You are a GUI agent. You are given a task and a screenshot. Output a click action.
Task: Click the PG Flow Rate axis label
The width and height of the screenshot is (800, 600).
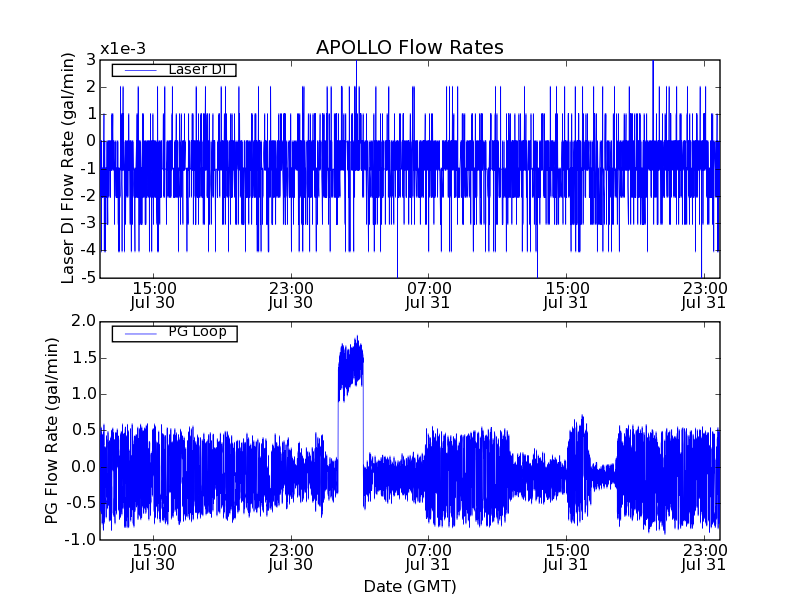point(52,431)
